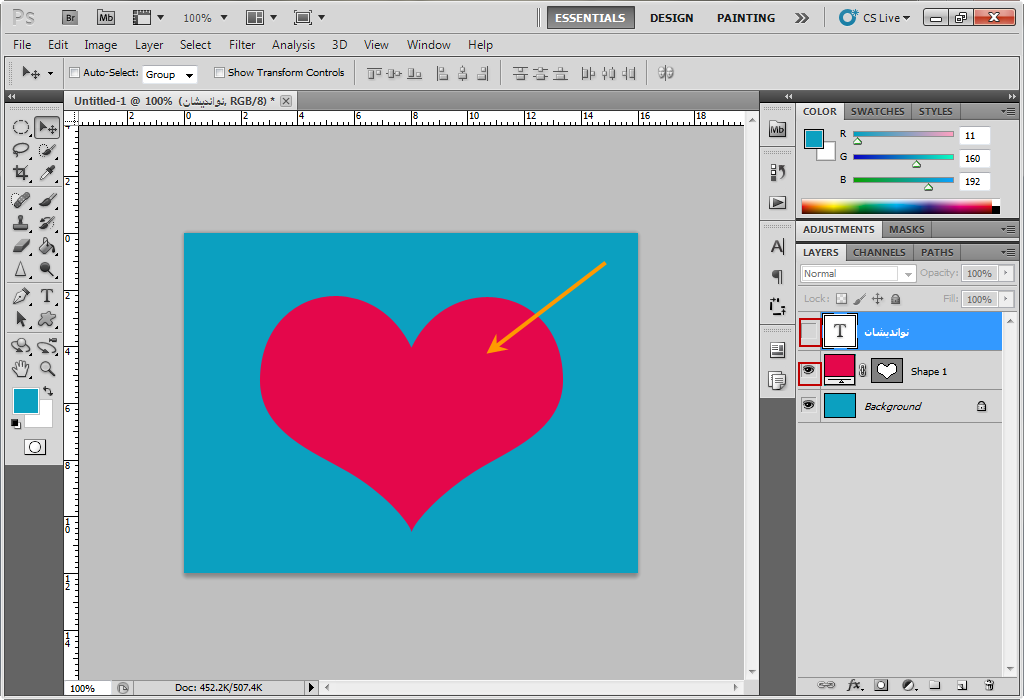Screen dimensions: 1024x700
Task: Pick the Zoom tool in toolbox
Action: (x=47, y=369)
